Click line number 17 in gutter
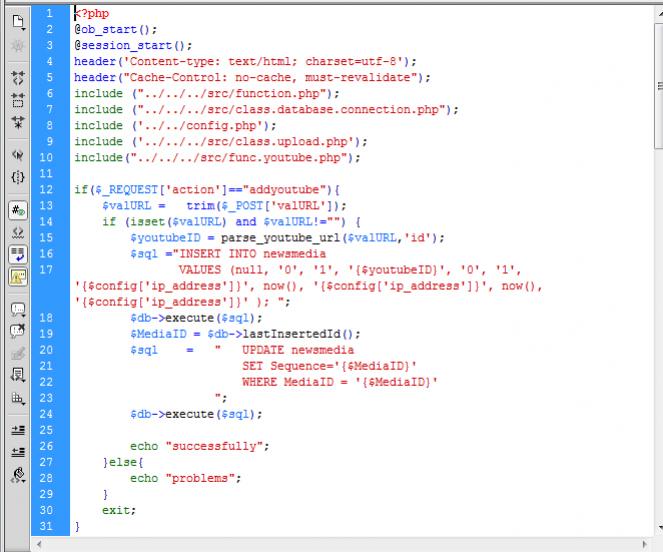The image size is (663, 552). click(x=46, y=270)
